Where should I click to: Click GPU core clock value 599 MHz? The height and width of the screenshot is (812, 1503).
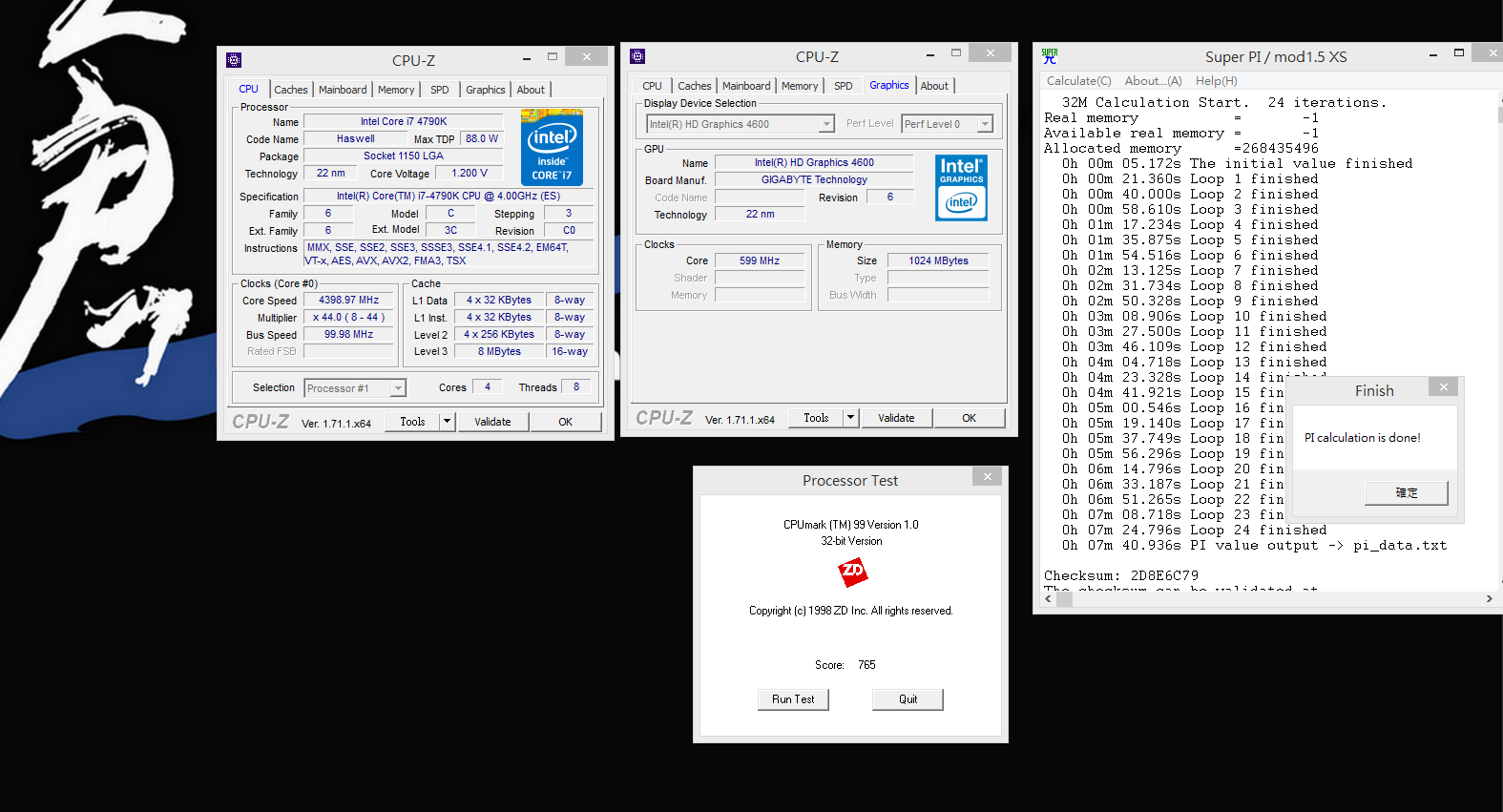[760, 261]
